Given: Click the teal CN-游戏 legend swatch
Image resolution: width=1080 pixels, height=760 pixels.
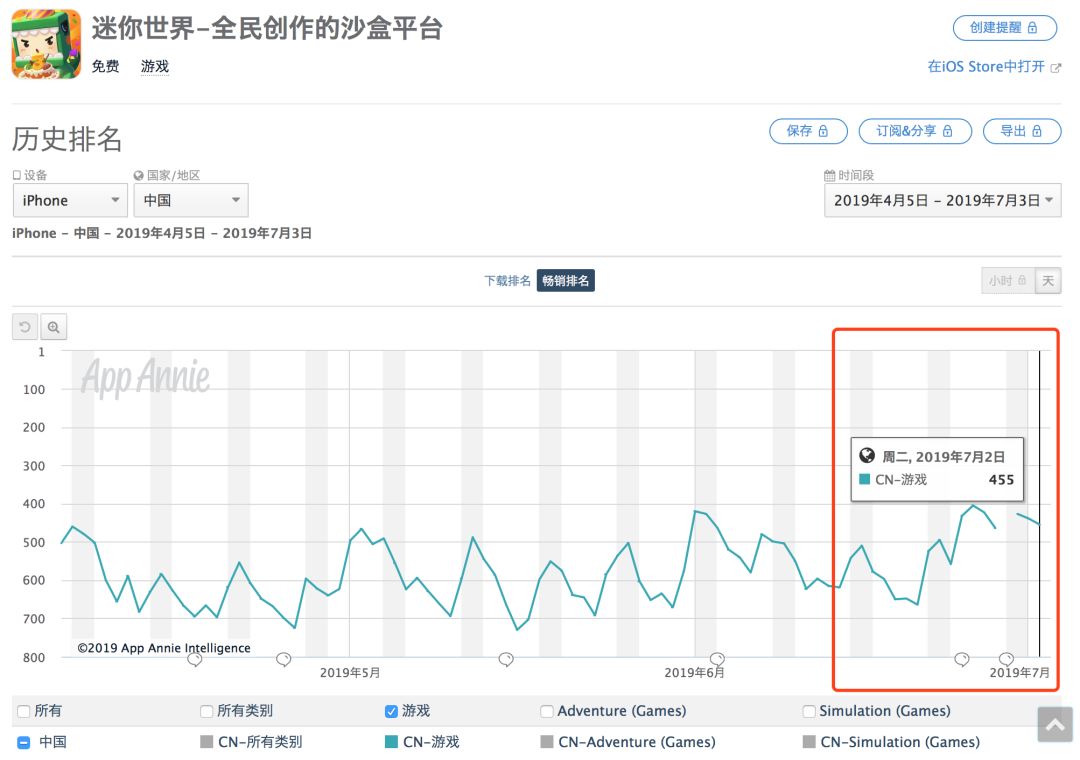Looking at the screenshot, I should 391,742.
